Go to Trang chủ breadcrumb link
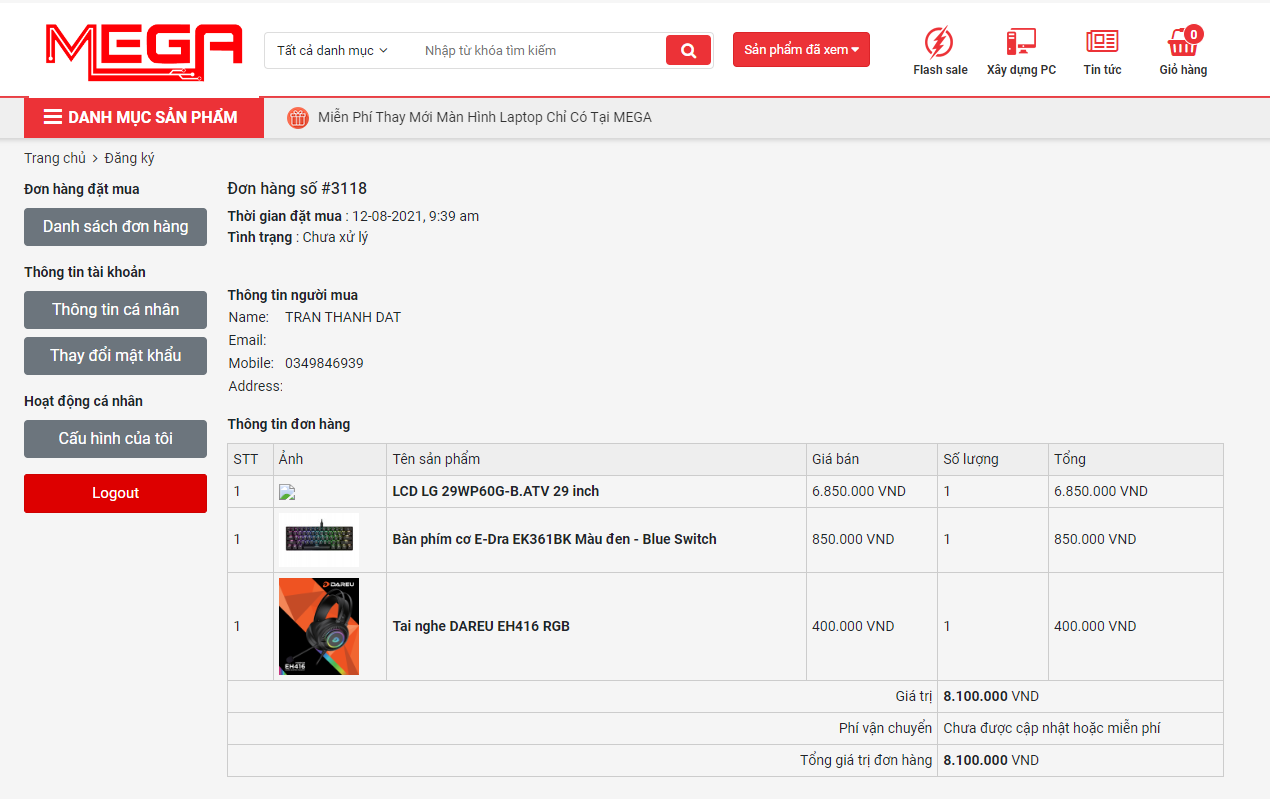Screen dimensions: 1270x799 [x=55, y=158]
